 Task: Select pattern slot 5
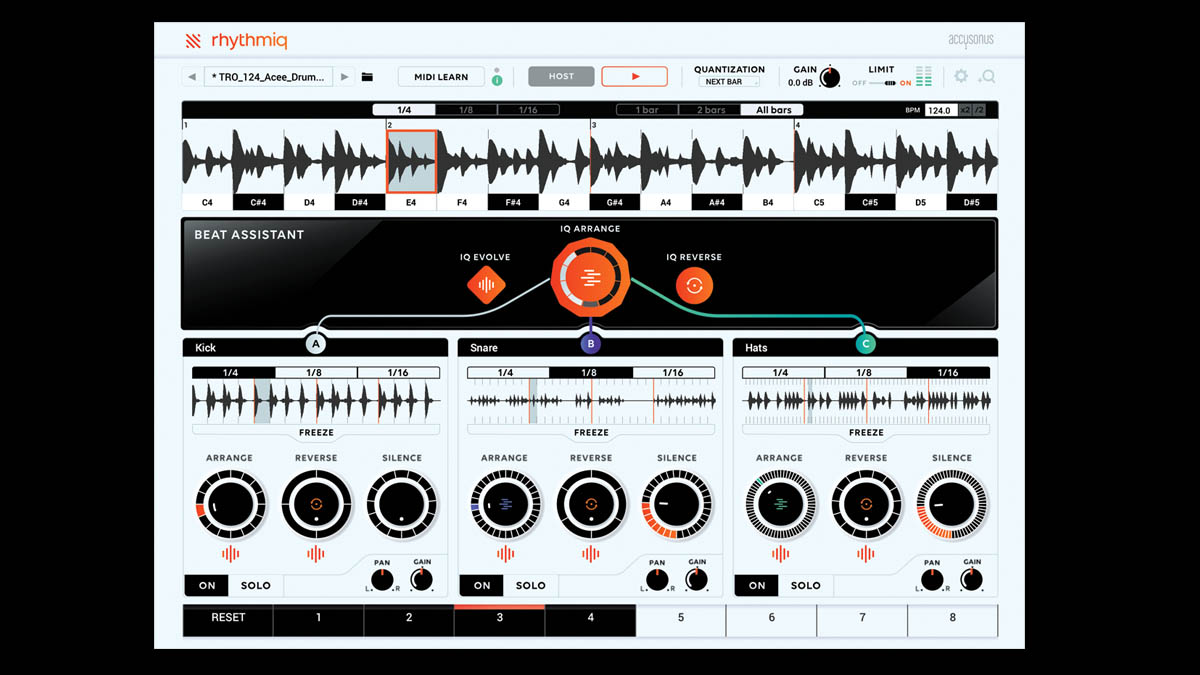click(x=681, y=618)
